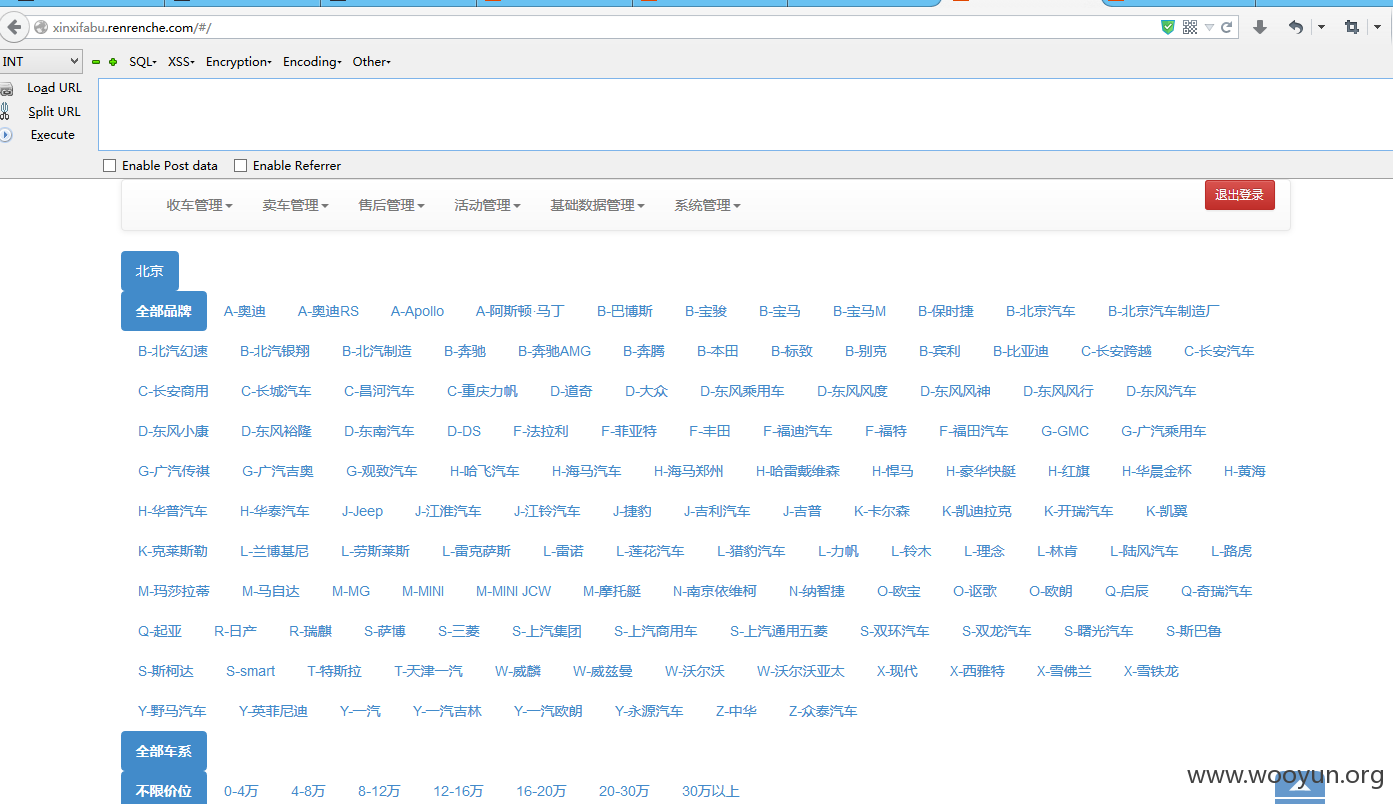Expand the XSS dropdown menu
Viewport: 1393px width, 804px height.
point(181,62)
